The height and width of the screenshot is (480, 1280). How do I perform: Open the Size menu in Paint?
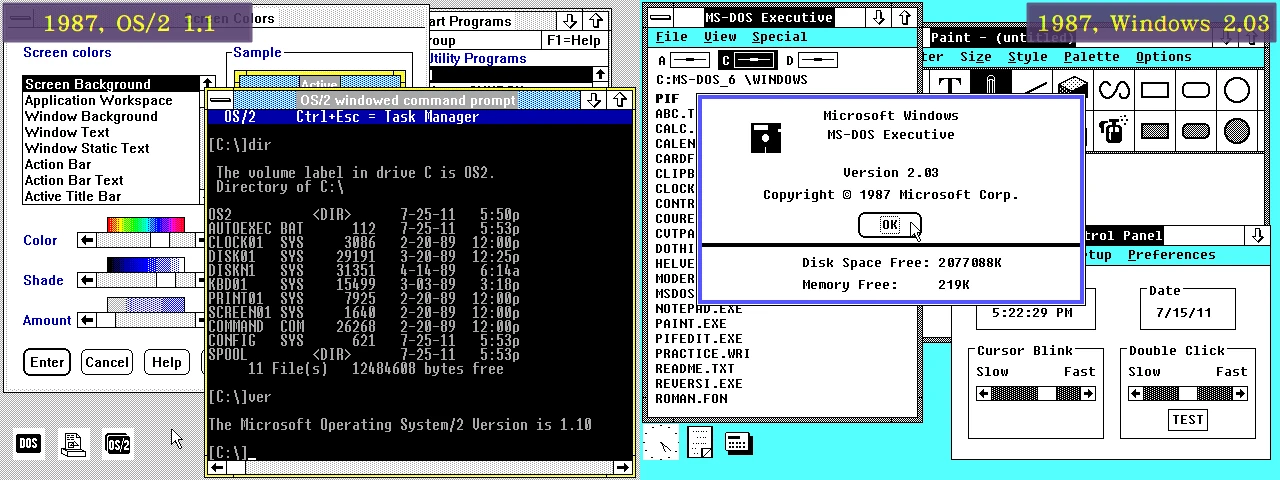tap(976, 57)
